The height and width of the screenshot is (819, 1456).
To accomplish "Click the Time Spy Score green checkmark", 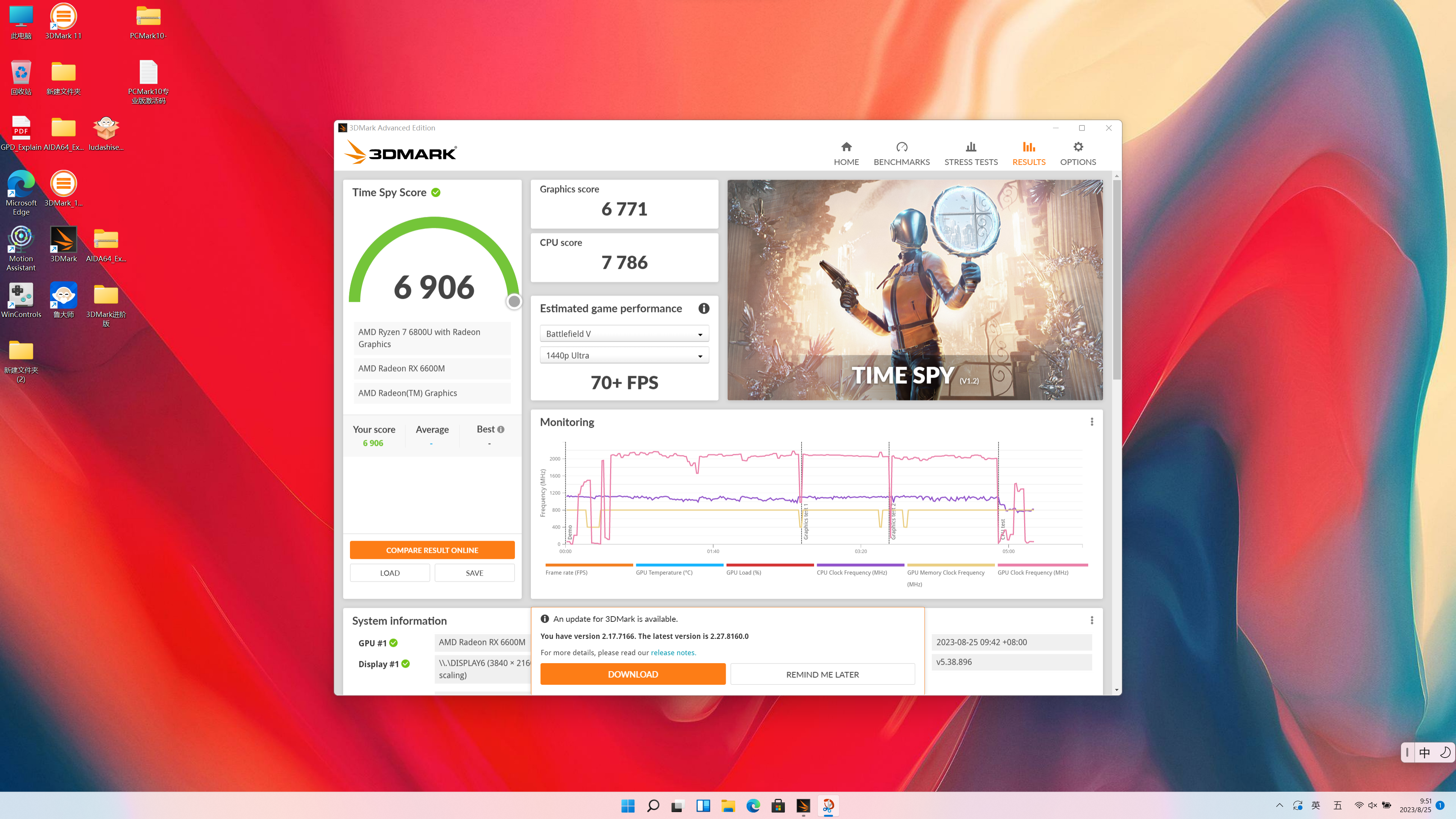I will point(436,193).
